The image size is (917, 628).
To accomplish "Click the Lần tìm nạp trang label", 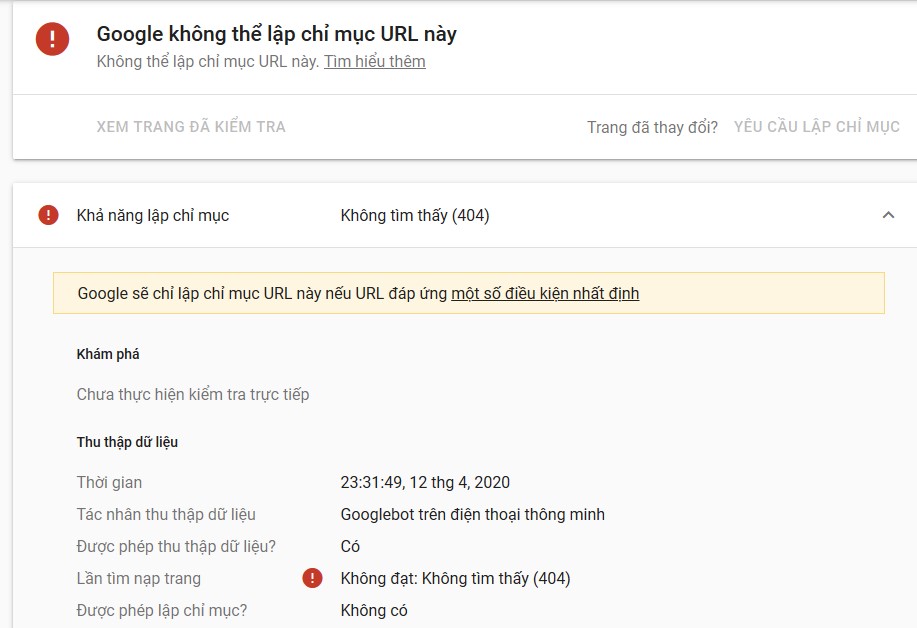I will tap(139, 579).
